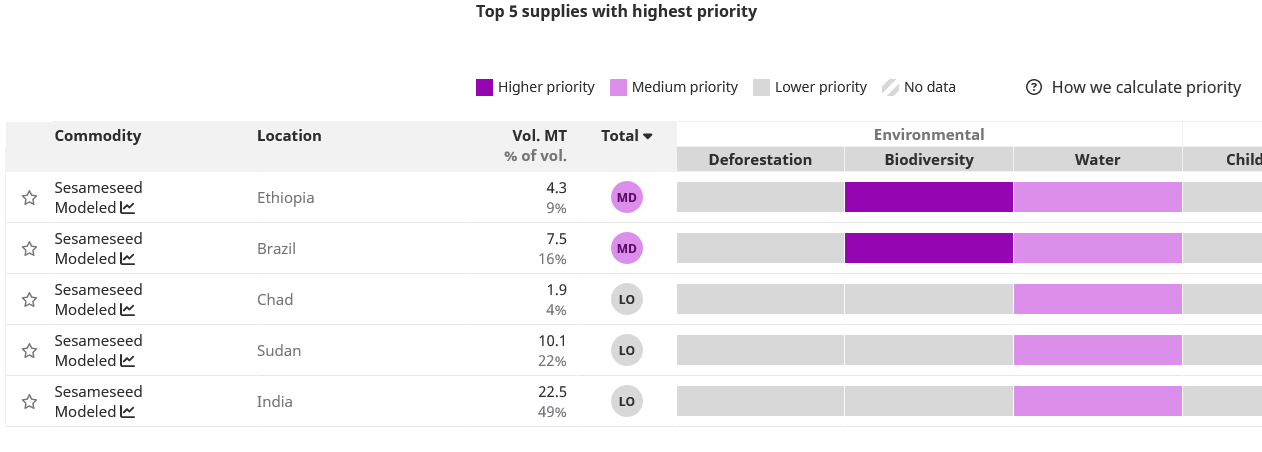
Task: Toggle favorite star for Brazil row
Action: [x=30, y=249]
